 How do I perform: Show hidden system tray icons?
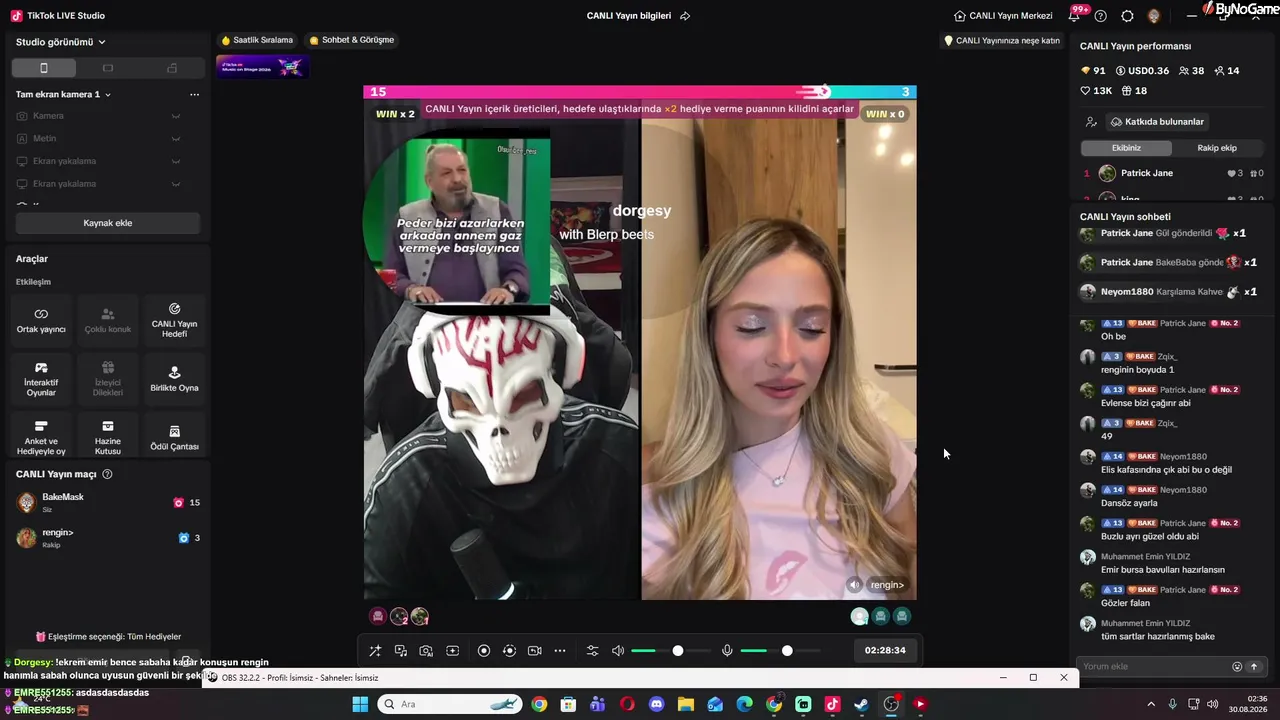[1151, 704]
